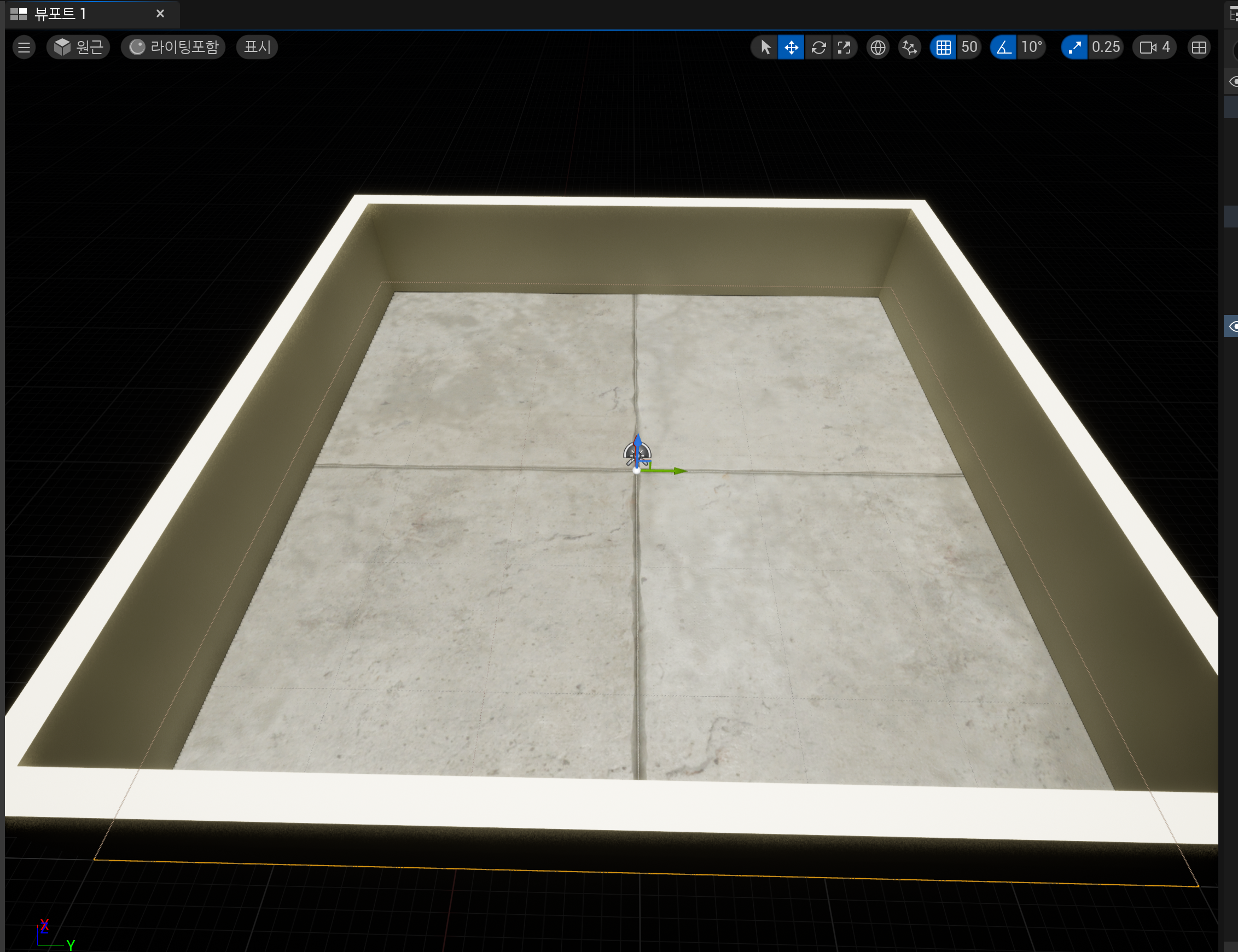Switch to the scale tool

tap(844, 47)
